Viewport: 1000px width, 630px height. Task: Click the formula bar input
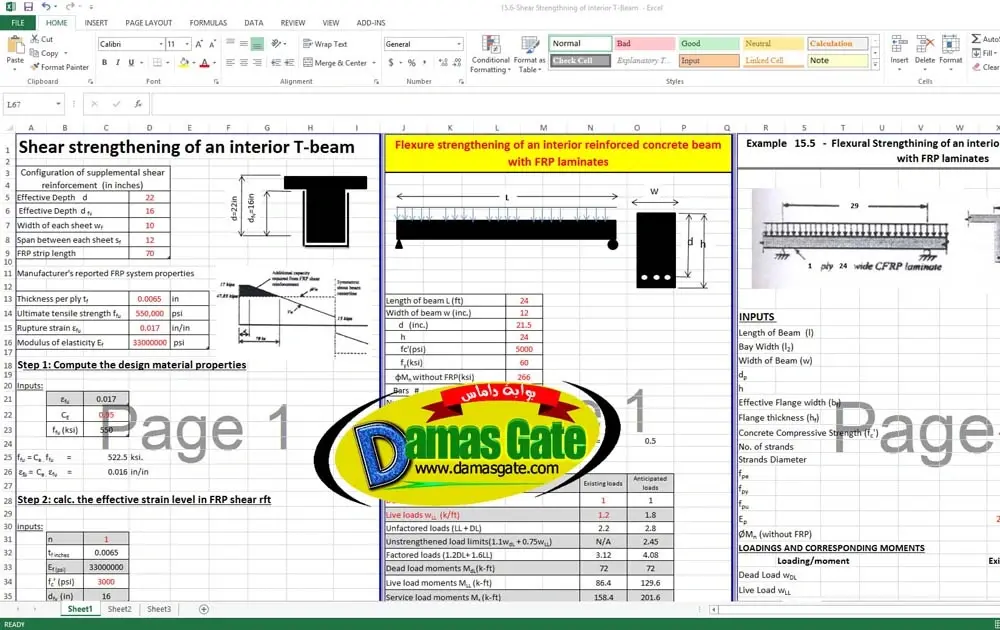tap(574, 104)
